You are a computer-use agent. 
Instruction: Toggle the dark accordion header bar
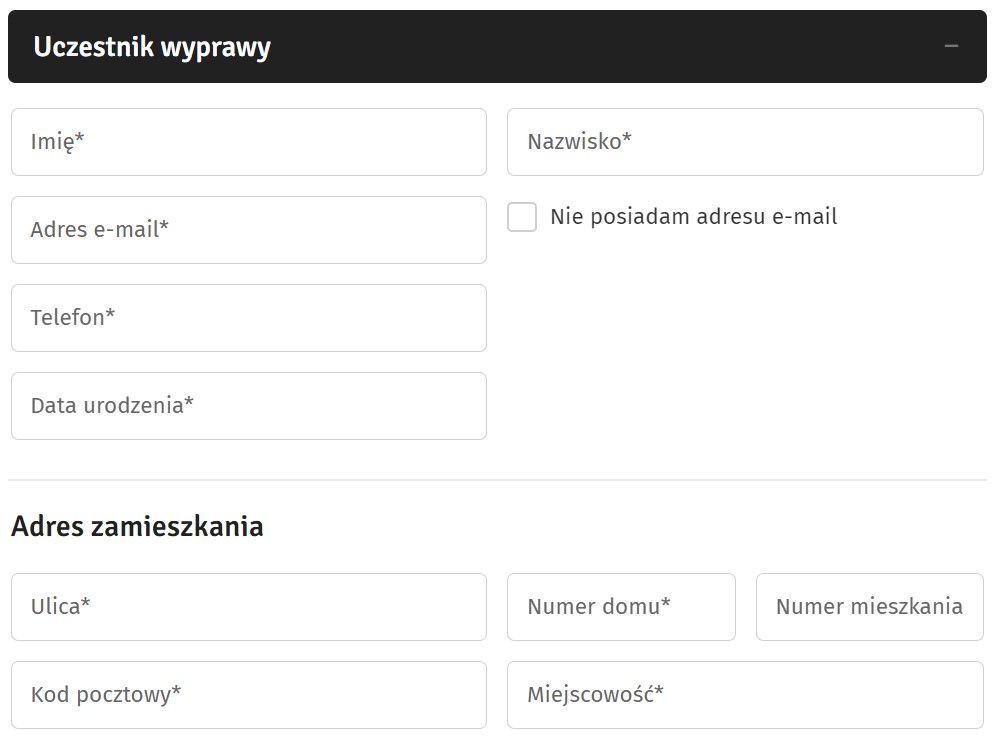(497, 46)
